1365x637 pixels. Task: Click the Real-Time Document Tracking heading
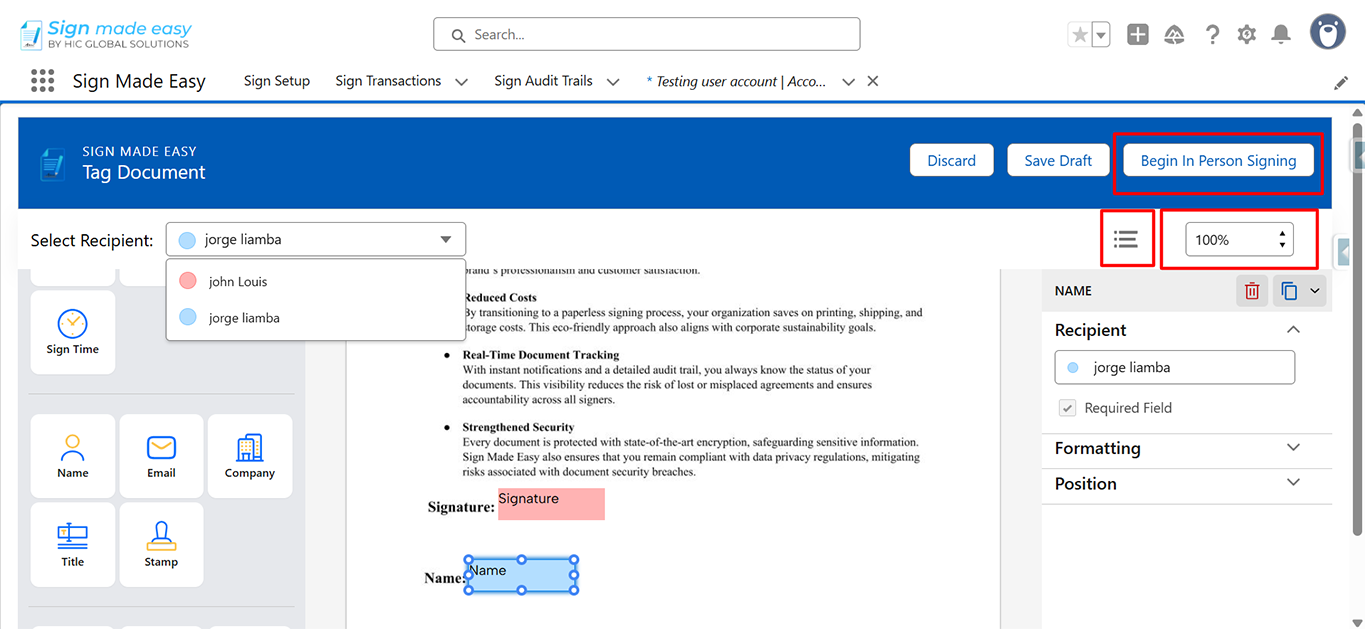pyautogui.click(x=541, y=355)
